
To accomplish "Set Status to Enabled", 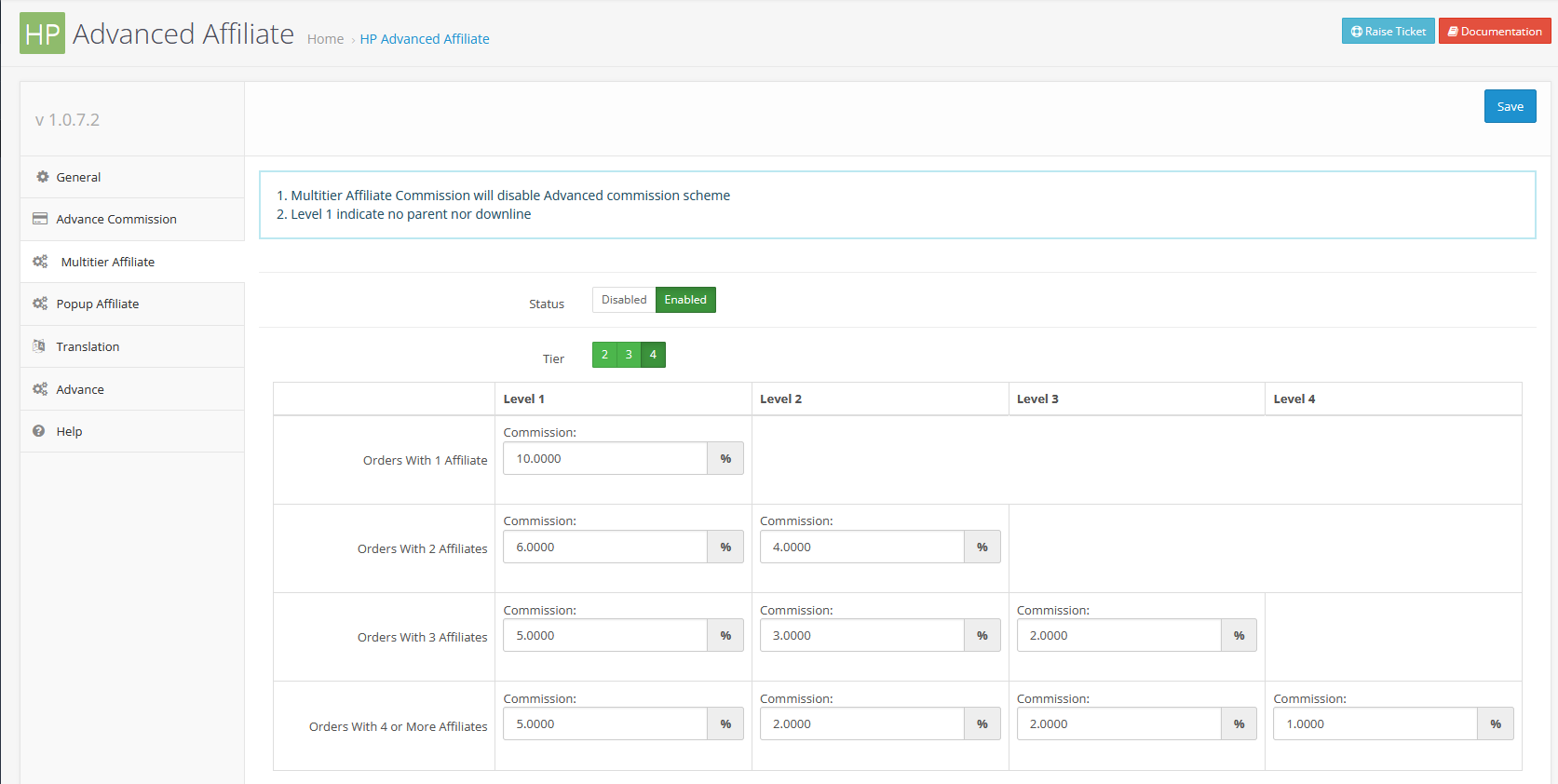I will point(685,300).
